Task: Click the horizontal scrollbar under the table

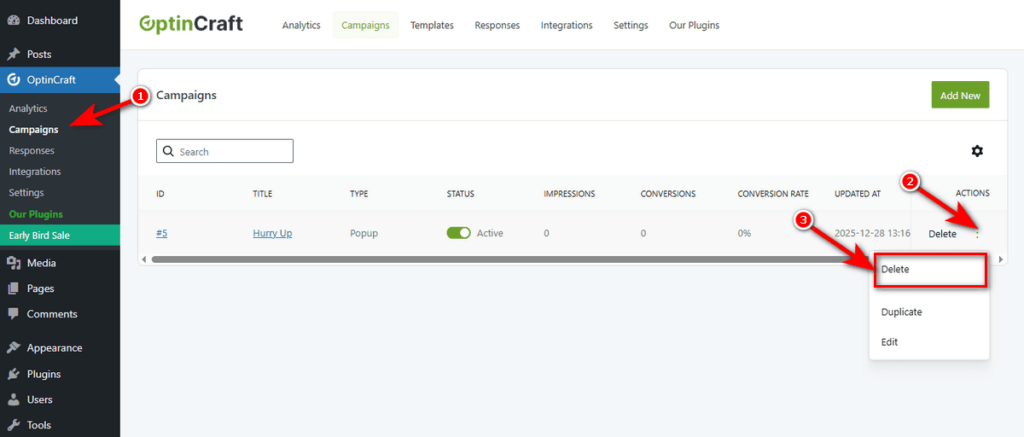Action: (x=500, y=259)
